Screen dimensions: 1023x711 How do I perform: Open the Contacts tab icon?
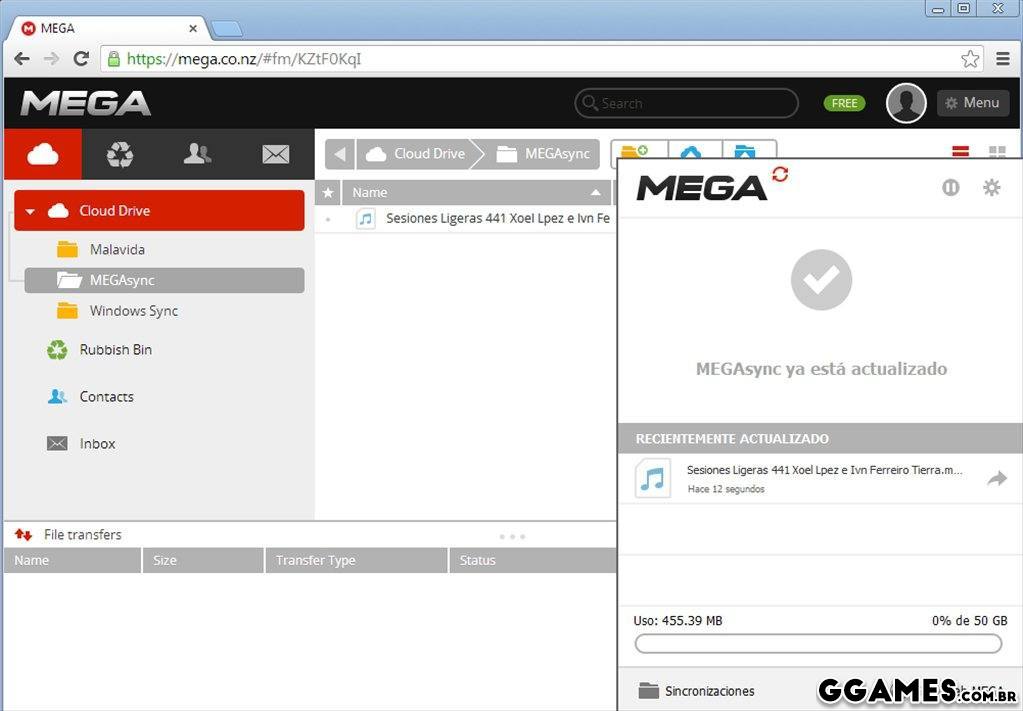click(198, 154)
